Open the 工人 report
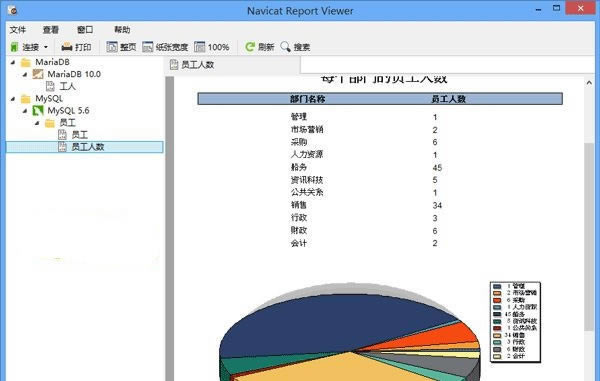Image resolution: width=600 pixels, height=381 pixels. click(67, 86)
